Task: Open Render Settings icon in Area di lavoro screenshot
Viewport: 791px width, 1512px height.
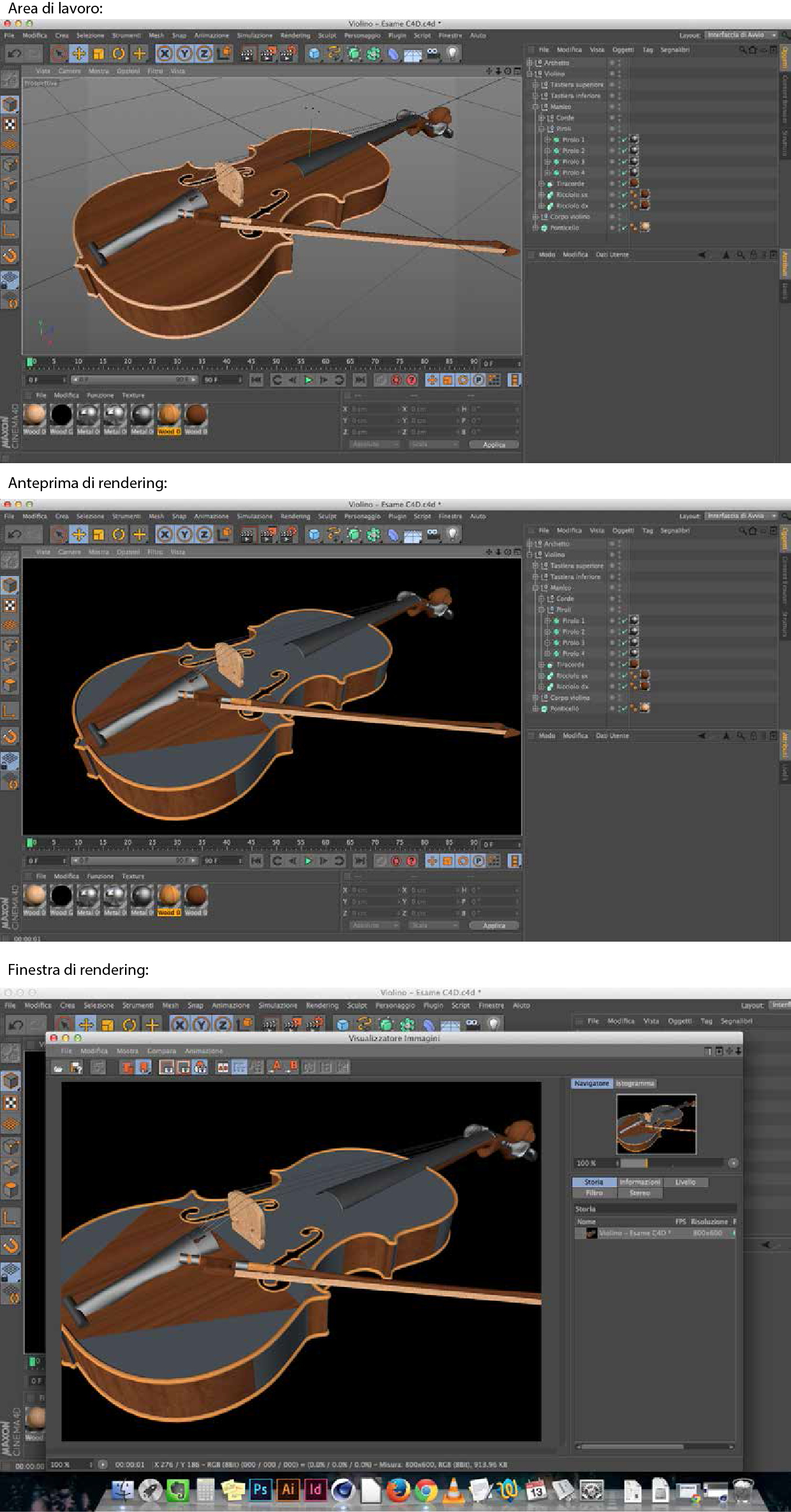Action: (288, 54)
